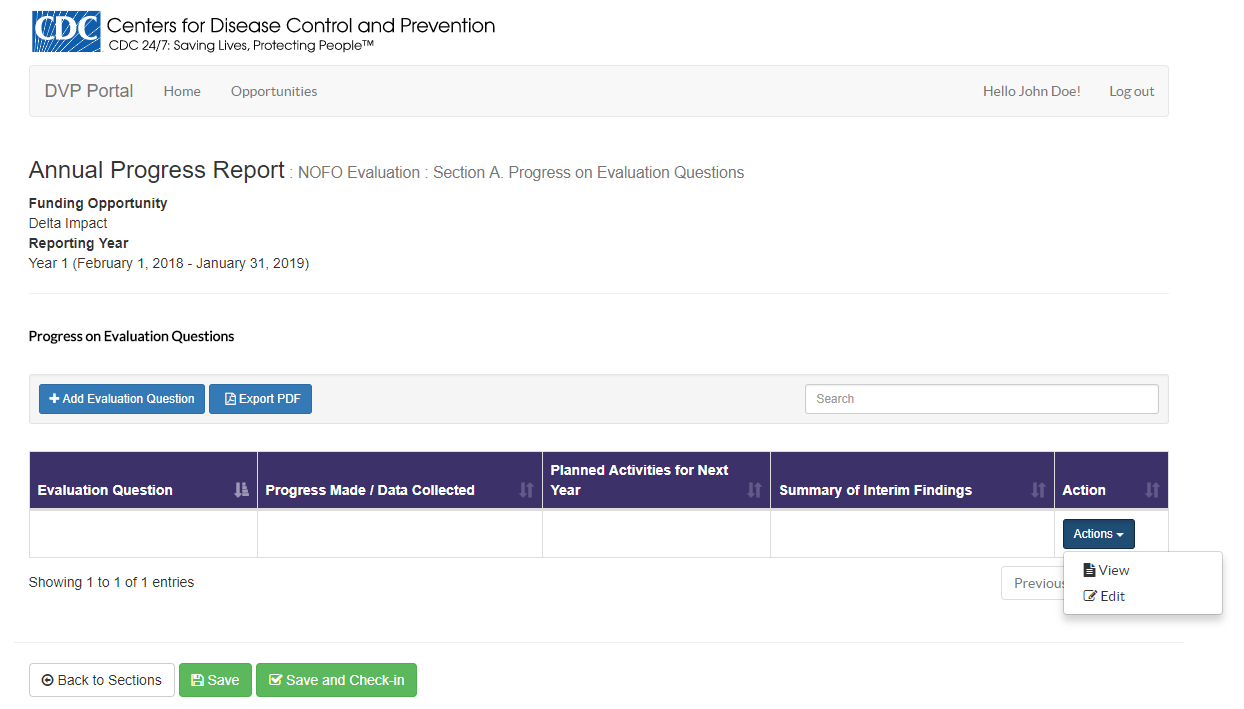Log out of the portal
1244x709 pixels.
[x=1131, y=91]
